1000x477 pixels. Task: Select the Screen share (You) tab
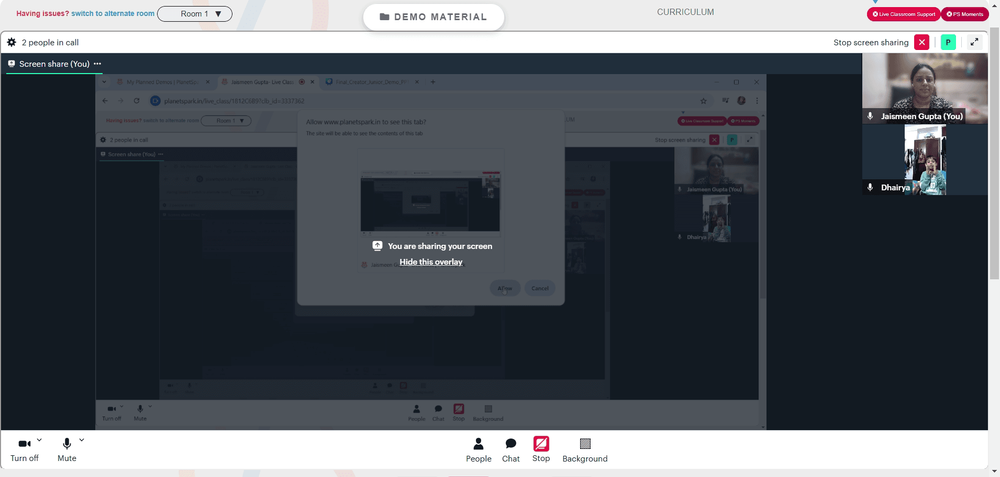[x=54, y=64]
